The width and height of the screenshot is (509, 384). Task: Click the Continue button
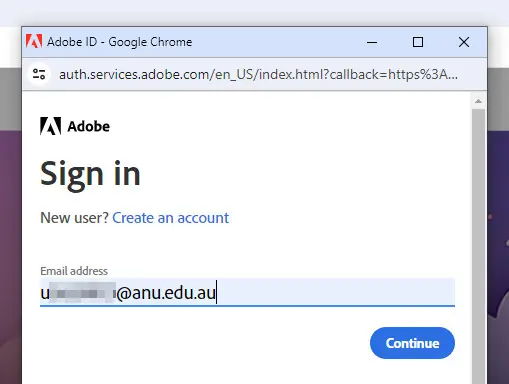(x=412, y=343)
